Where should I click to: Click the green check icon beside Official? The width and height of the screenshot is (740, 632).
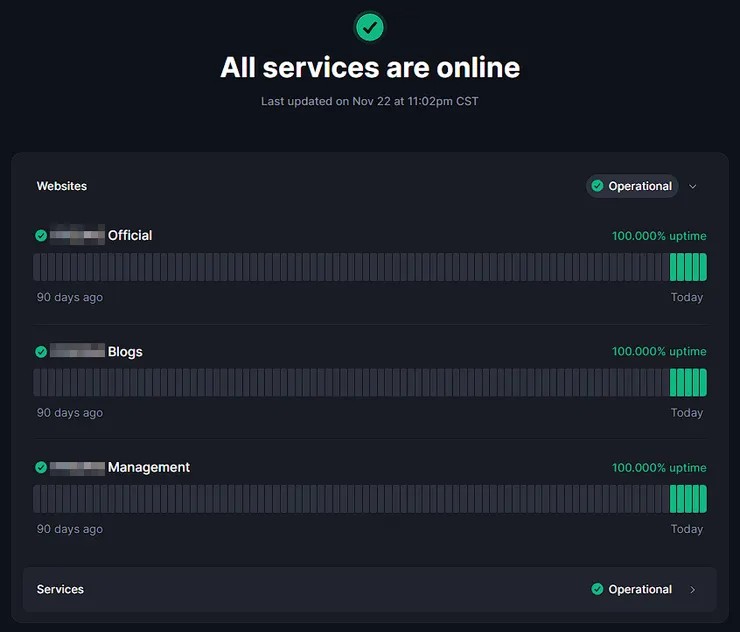[41, 236]
